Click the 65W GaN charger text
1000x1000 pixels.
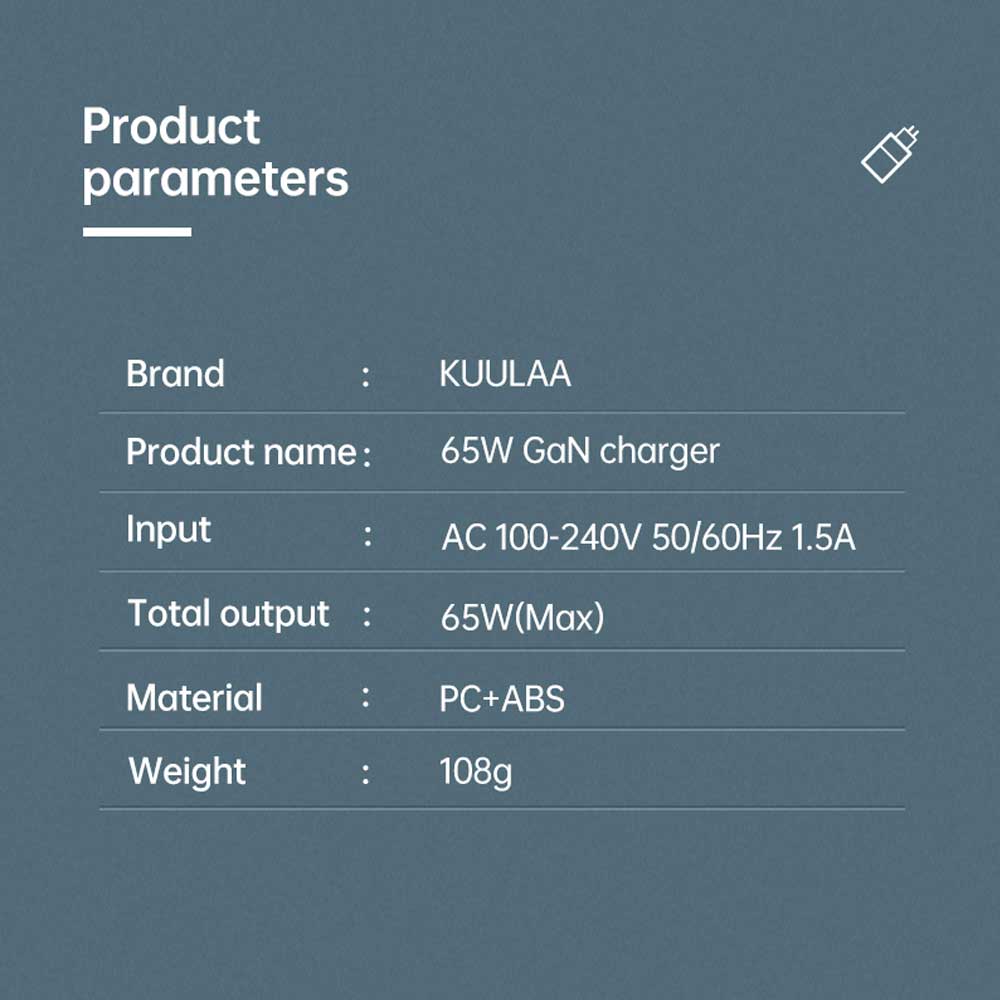pyautogui.click(x=580, y=452)
